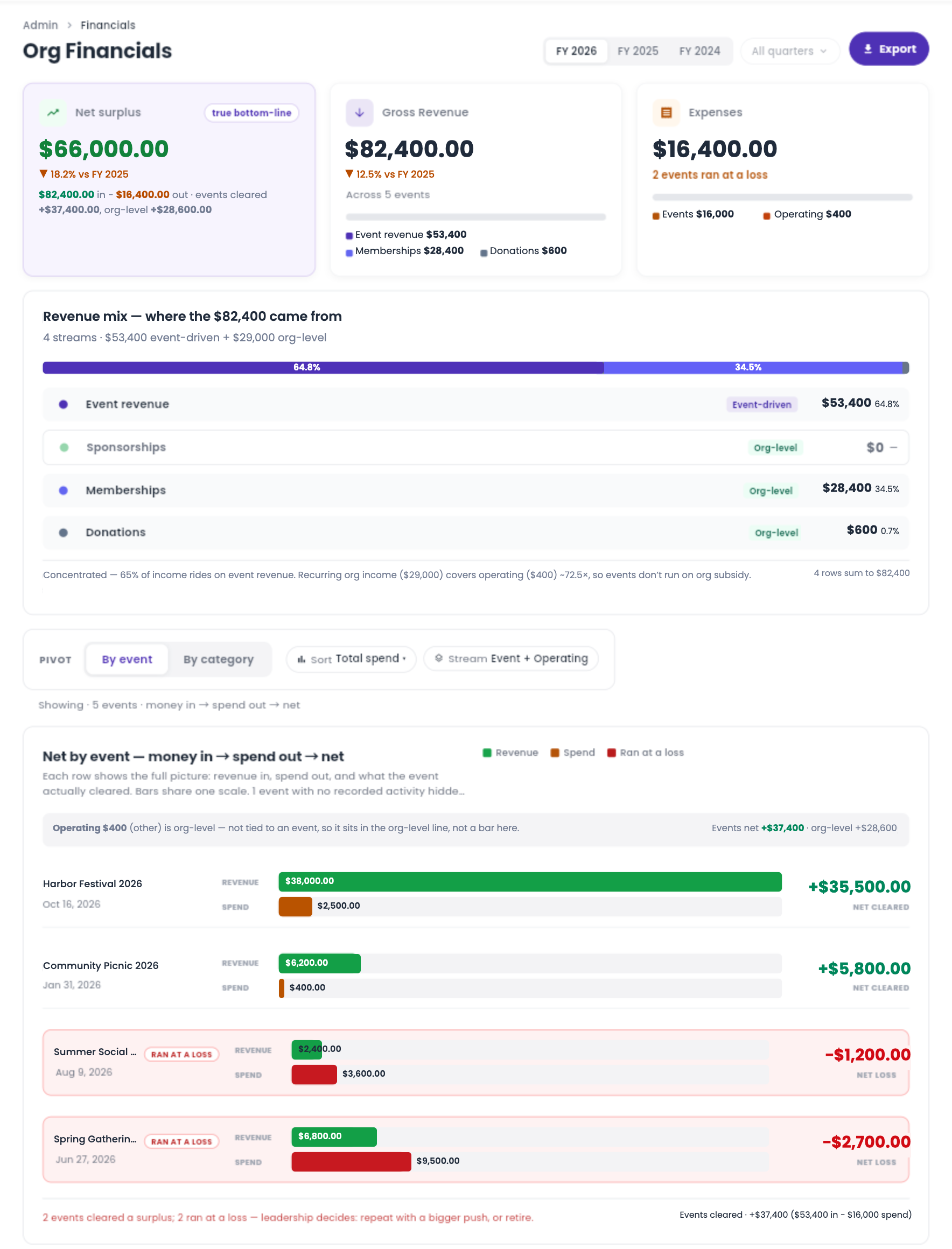Click the Community Picnic $6,200.00 revenue bar
952x1249 pixels.
320,963
